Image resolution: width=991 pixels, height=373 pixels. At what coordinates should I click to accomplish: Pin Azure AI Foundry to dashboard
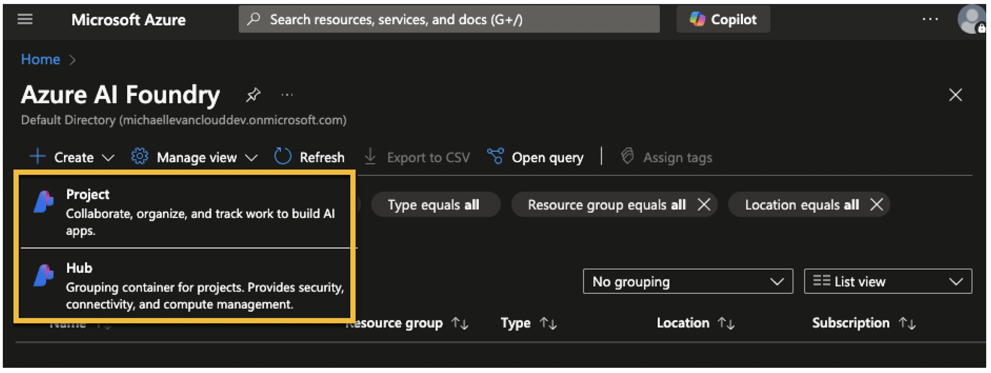coord(253,95)
